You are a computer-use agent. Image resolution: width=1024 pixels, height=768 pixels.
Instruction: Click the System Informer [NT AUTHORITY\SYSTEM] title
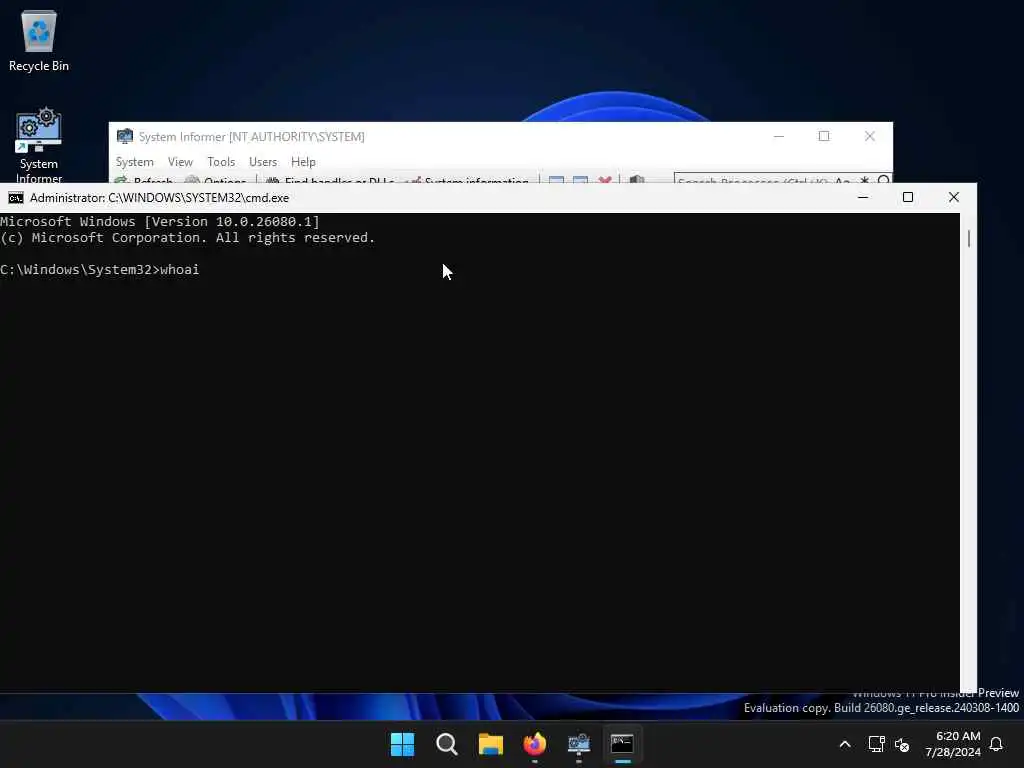pos(251,136)
